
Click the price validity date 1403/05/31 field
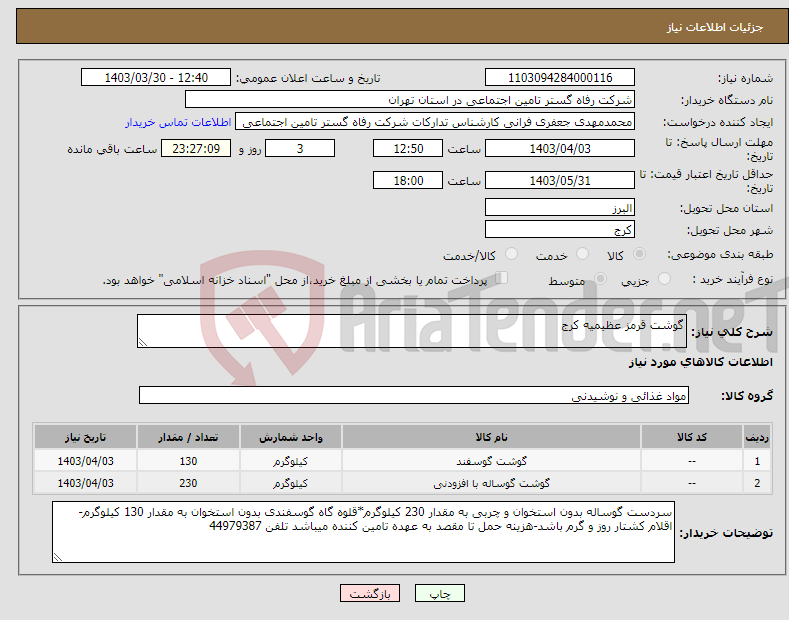pyautogui.click(x=560, y=180)
